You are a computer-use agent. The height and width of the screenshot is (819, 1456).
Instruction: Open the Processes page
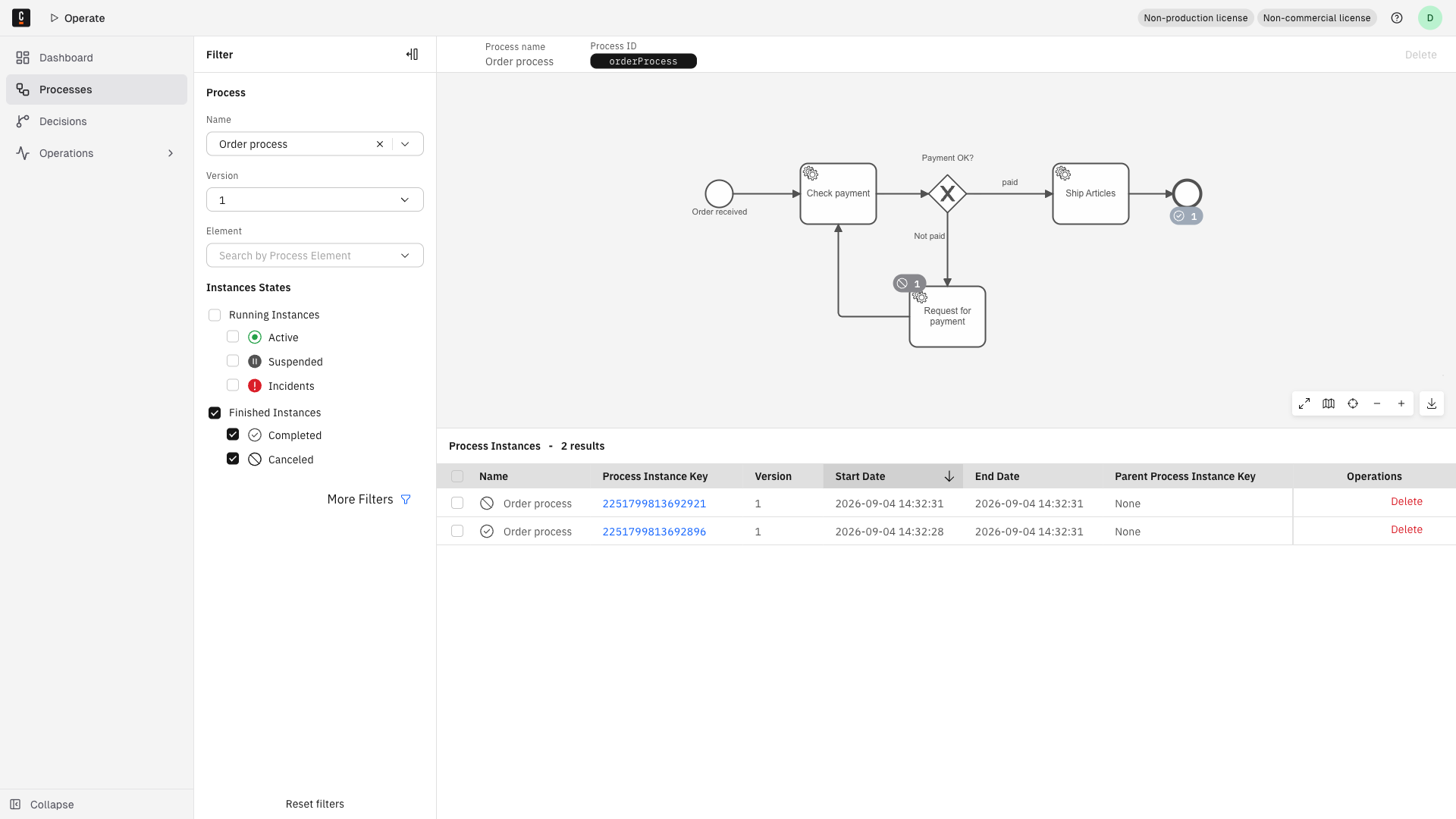click(x=96, y=89)
